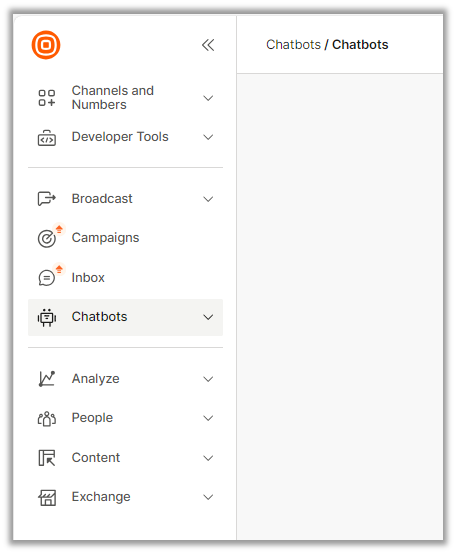Click the Inbox chat bubble icon

coord(47,278)
